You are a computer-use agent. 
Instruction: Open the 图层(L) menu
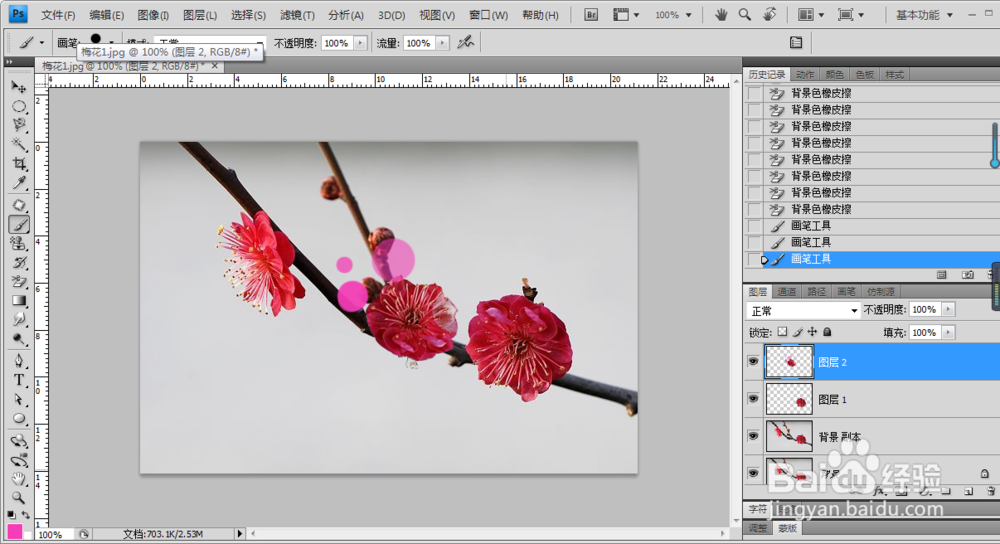200,15
